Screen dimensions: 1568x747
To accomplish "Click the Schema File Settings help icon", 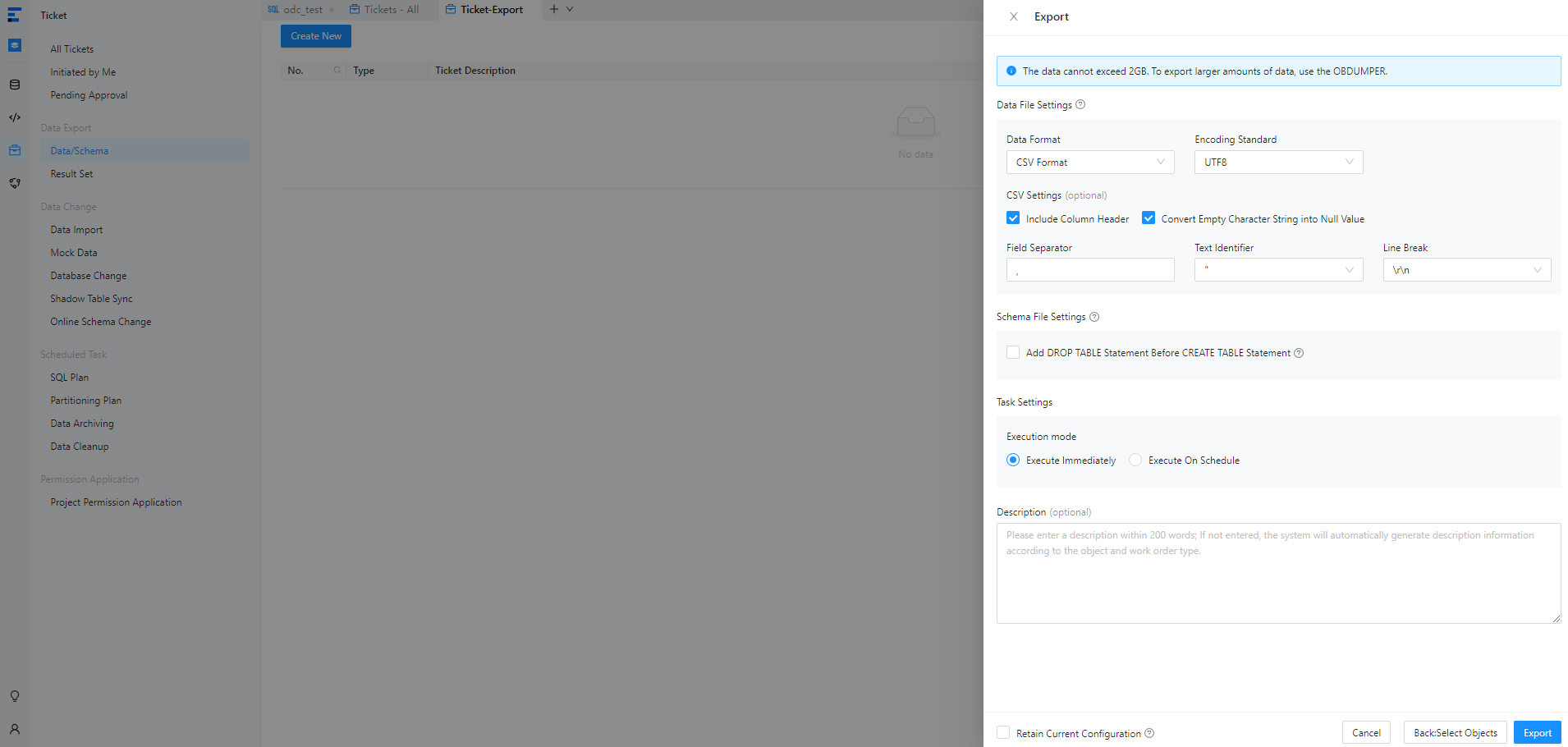I will [1094, 317].
